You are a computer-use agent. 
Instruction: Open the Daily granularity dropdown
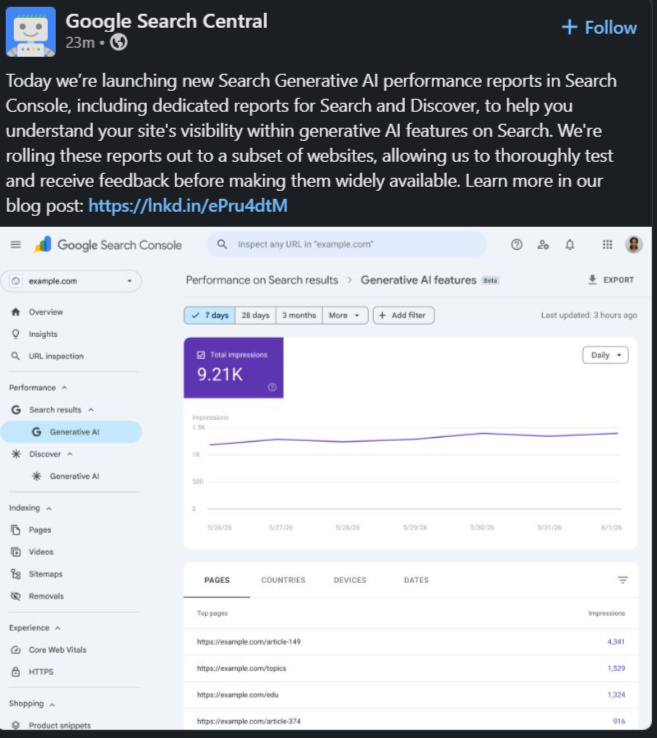pyautogui.click(x=605, y=355)
